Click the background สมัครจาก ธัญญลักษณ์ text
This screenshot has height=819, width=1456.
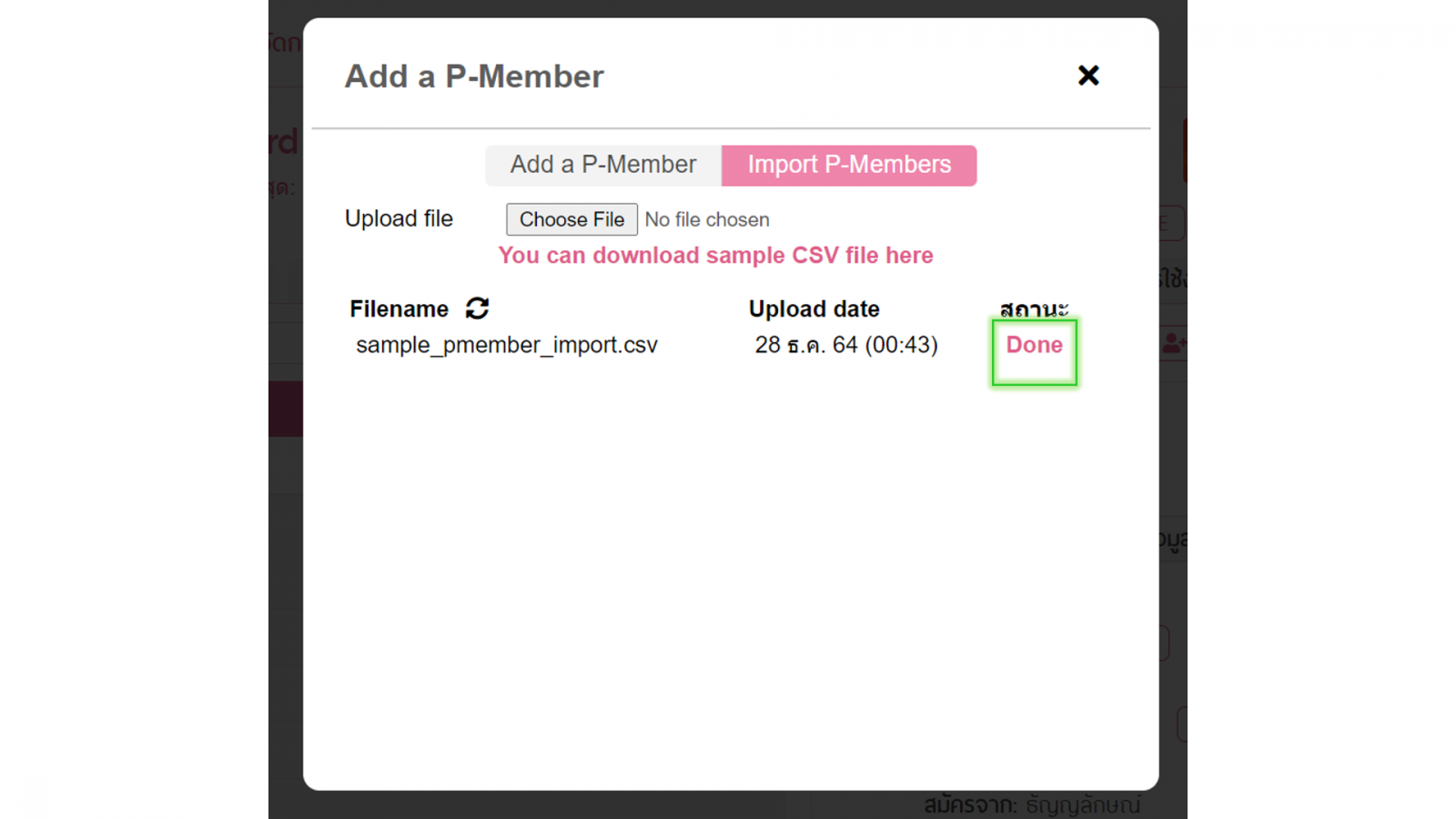click(x=1032, y=805)
